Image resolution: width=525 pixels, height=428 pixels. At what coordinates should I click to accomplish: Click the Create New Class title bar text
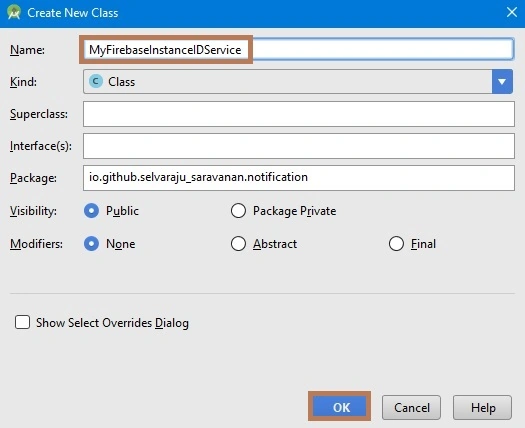tap(73, 13)
